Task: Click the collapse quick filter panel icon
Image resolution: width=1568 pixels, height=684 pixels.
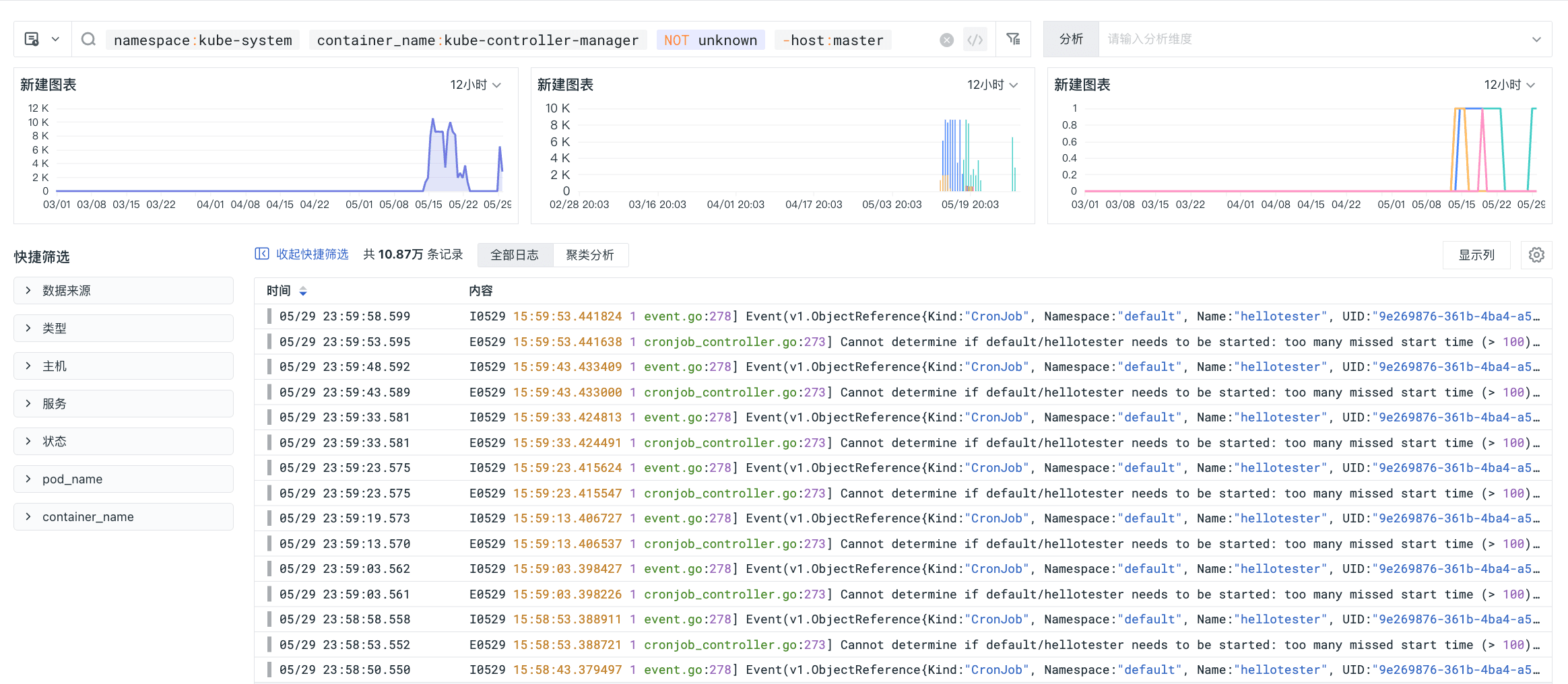Action: 261,254
